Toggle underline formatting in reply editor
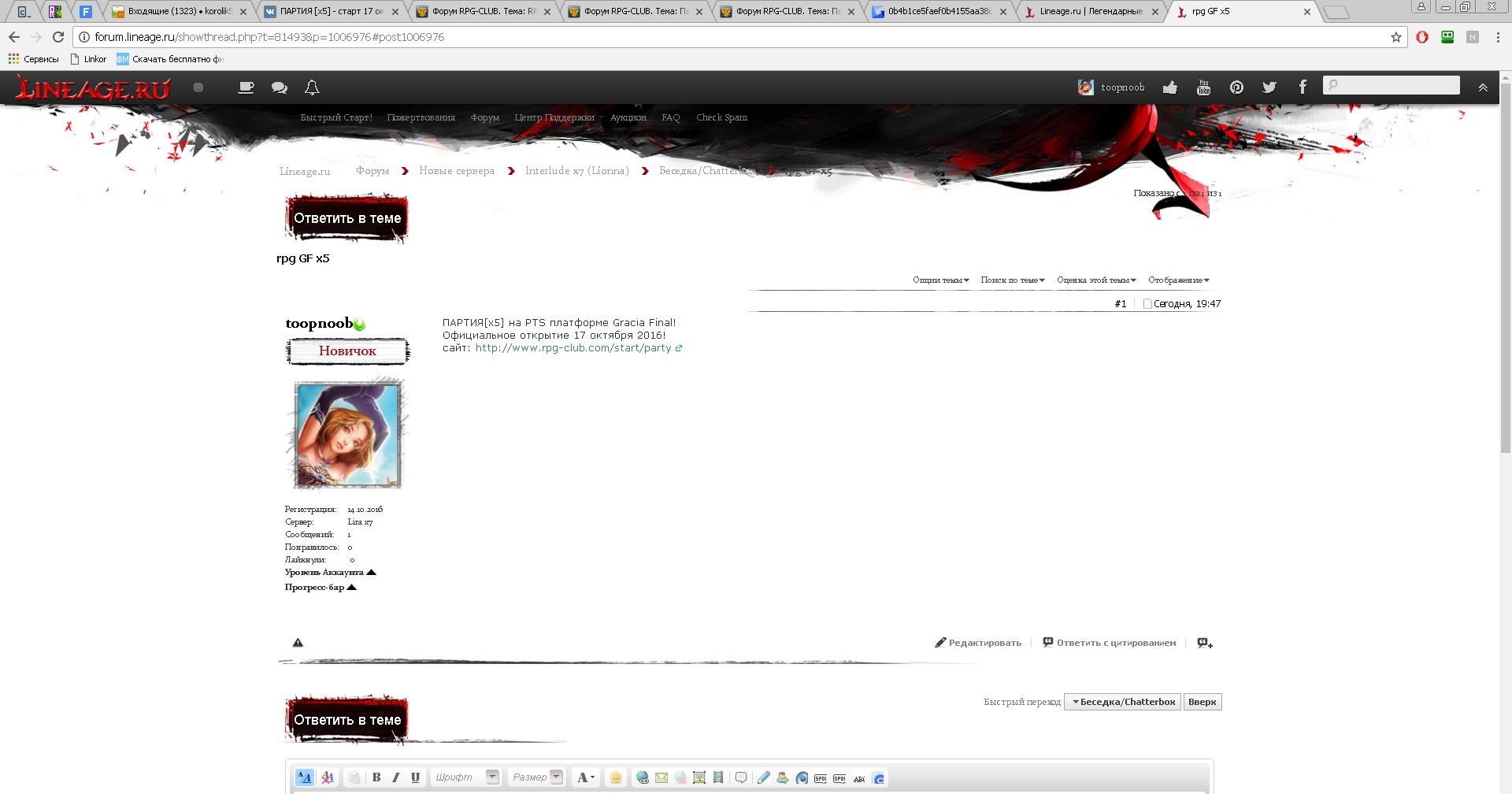Image resolution: width=1512 pixels, height=794 pixels. pos(415,777)
